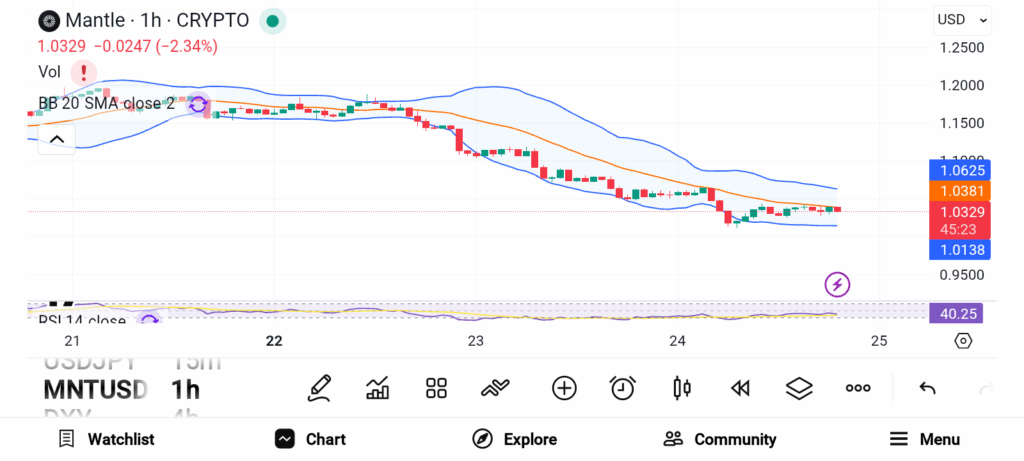Open the indicators wave-line icon
Viewport: 1024px width, 461px height.
tap(496, 388)
